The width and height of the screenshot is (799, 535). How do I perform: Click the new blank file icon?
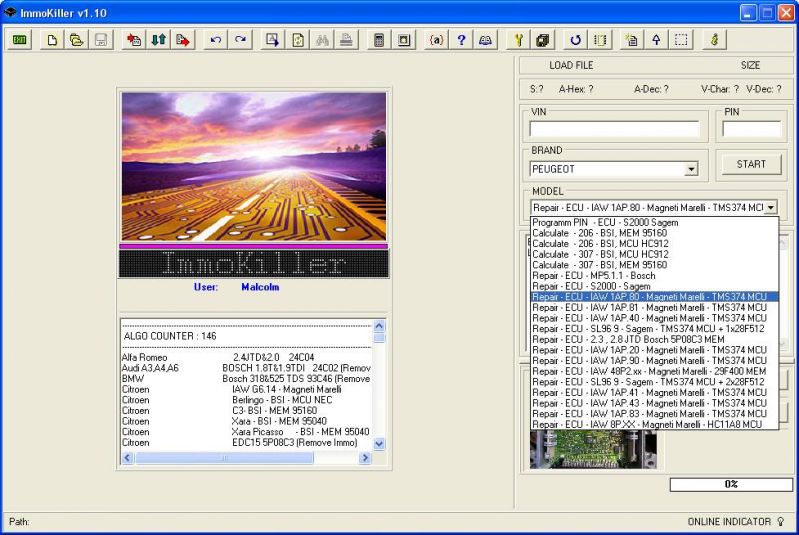click(x=52, y=40)
